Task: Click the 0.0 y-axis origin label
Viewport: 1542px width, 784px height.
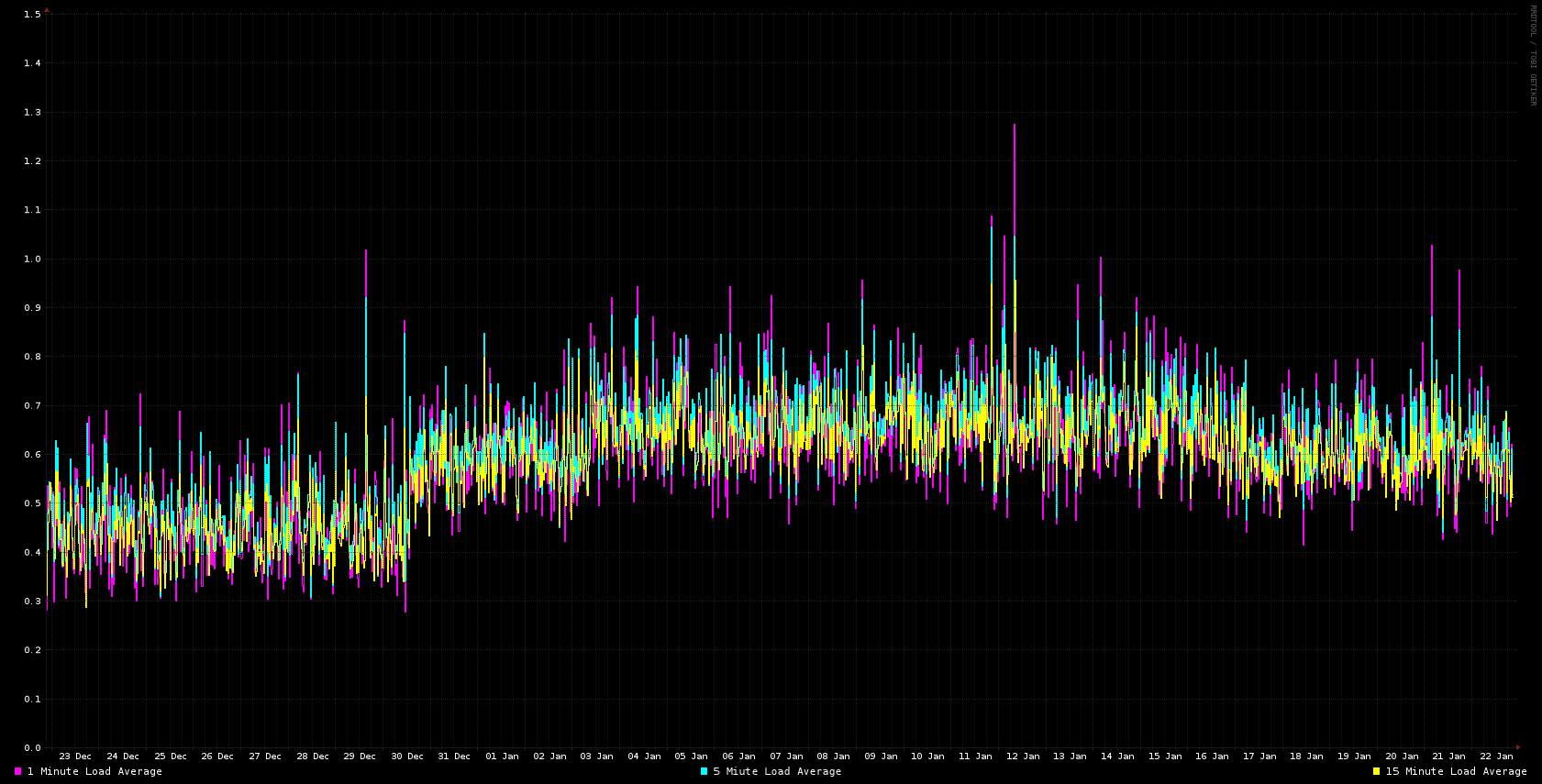Action: (32, 748)
